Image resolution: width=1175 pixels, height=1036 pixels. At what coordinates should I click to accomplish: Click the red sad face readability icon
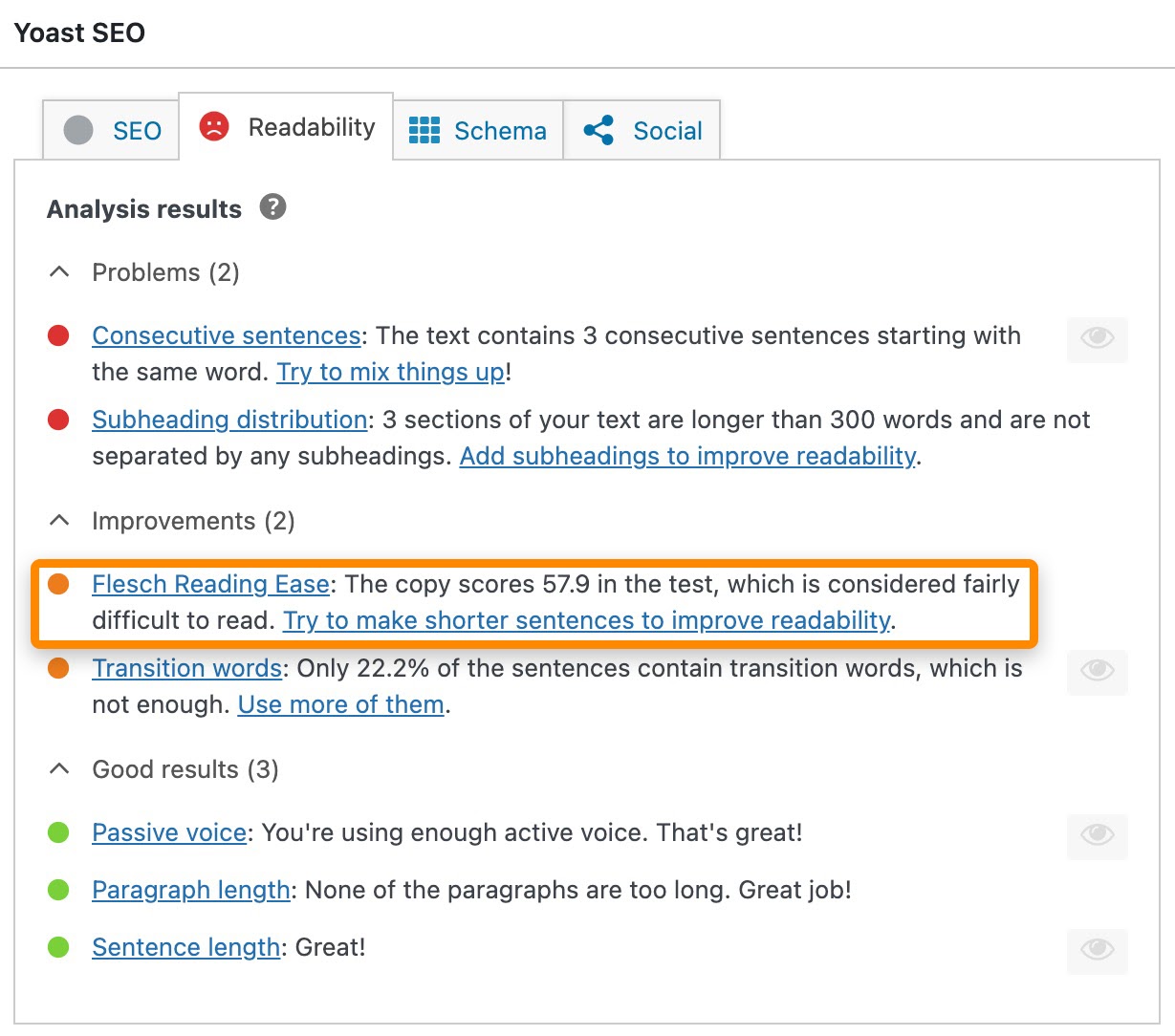pos(214,127)
